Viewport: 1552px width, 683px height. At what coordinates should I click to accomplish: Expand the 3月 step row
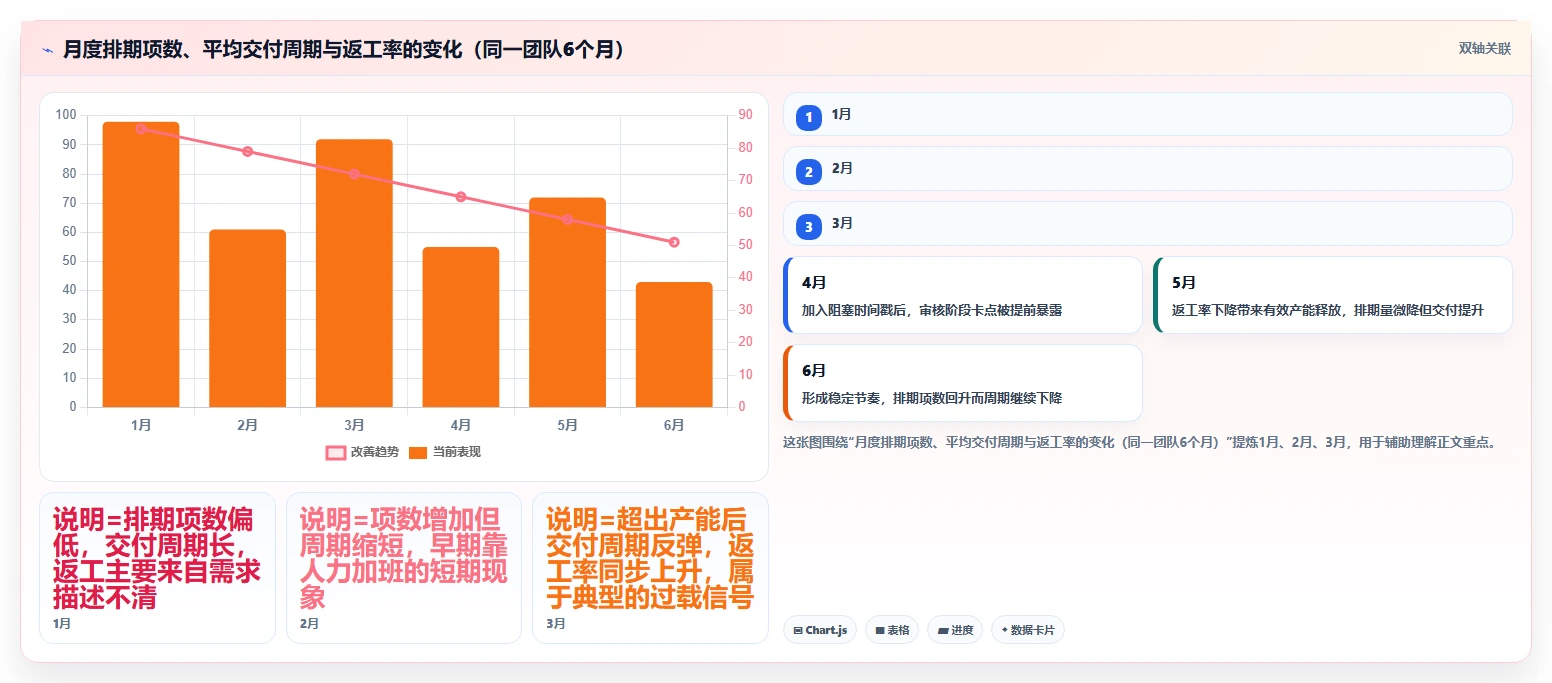[1147, 223]
